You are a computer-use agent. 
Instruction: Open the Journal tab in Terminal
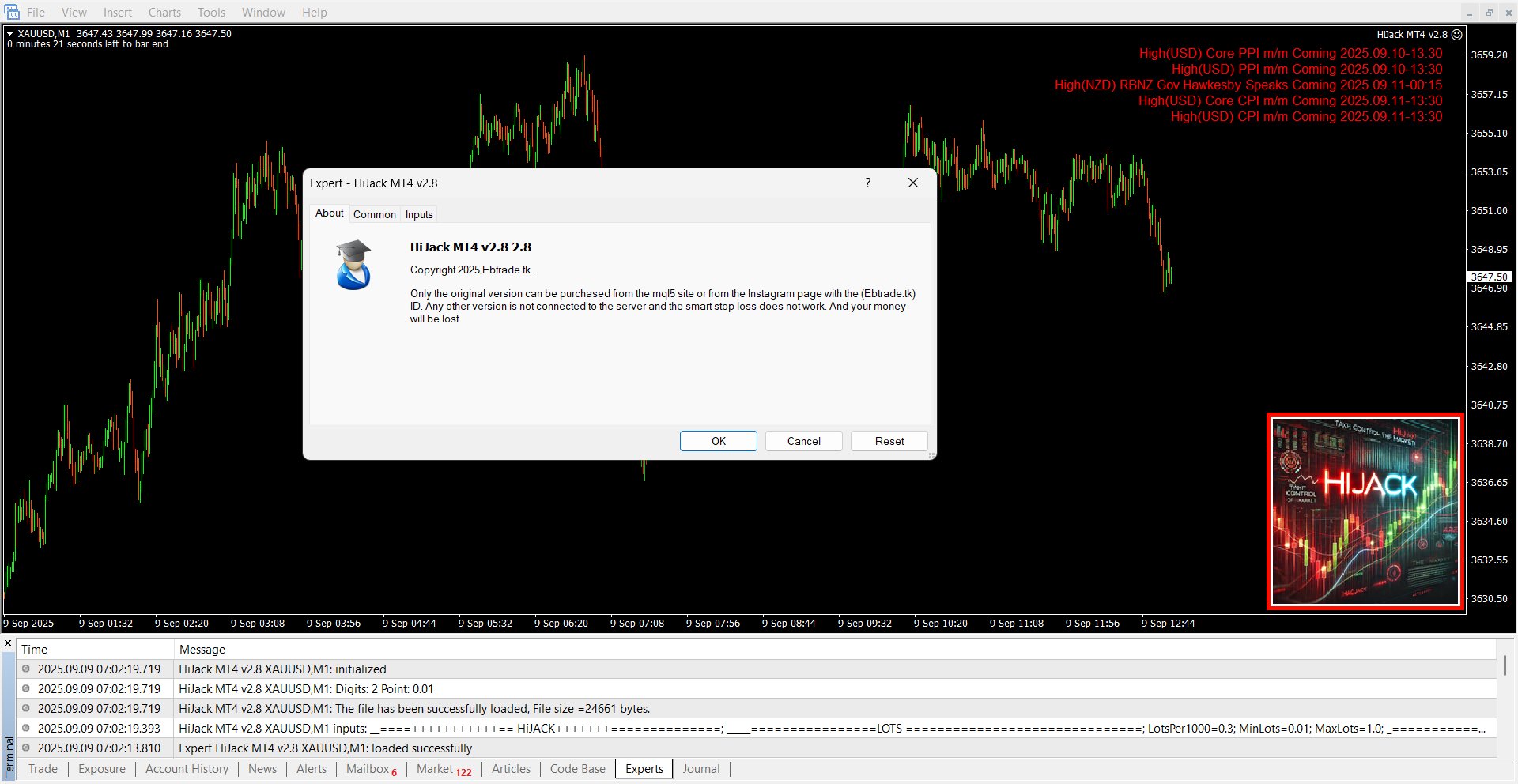point(701,769)
